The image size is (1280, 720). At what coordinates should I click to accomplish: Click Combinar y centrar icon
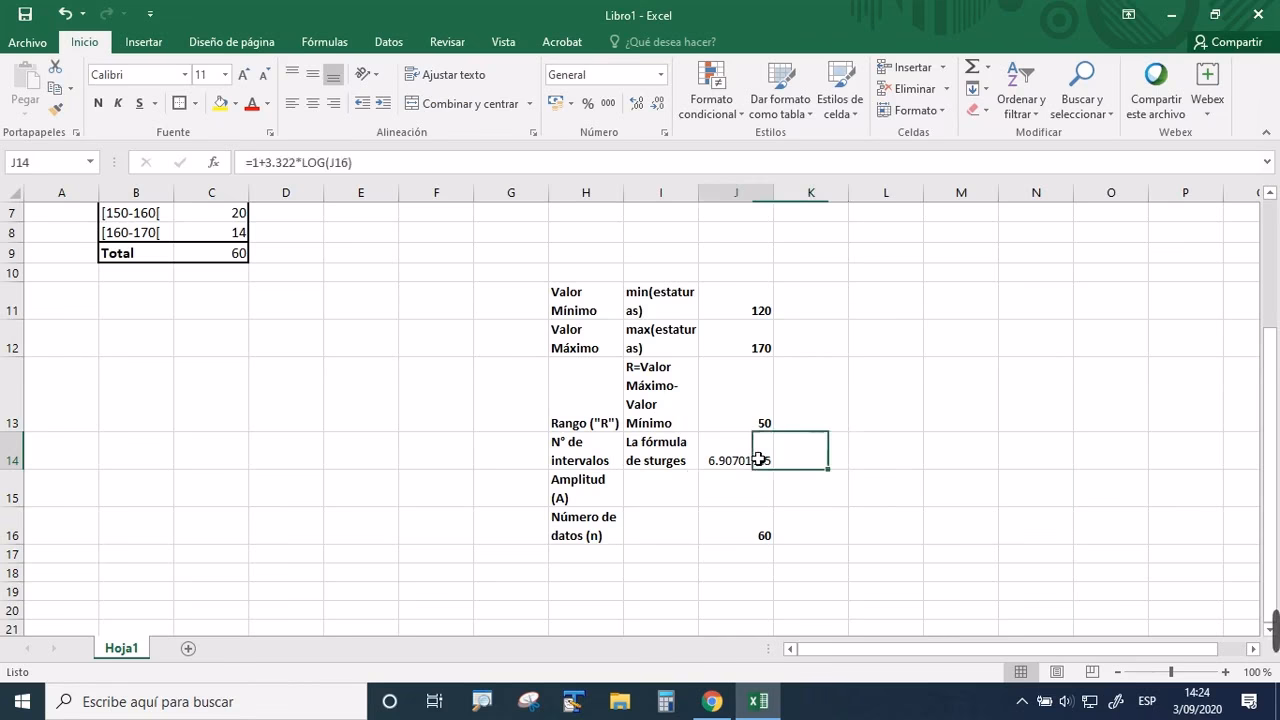[x=413, y=103]
